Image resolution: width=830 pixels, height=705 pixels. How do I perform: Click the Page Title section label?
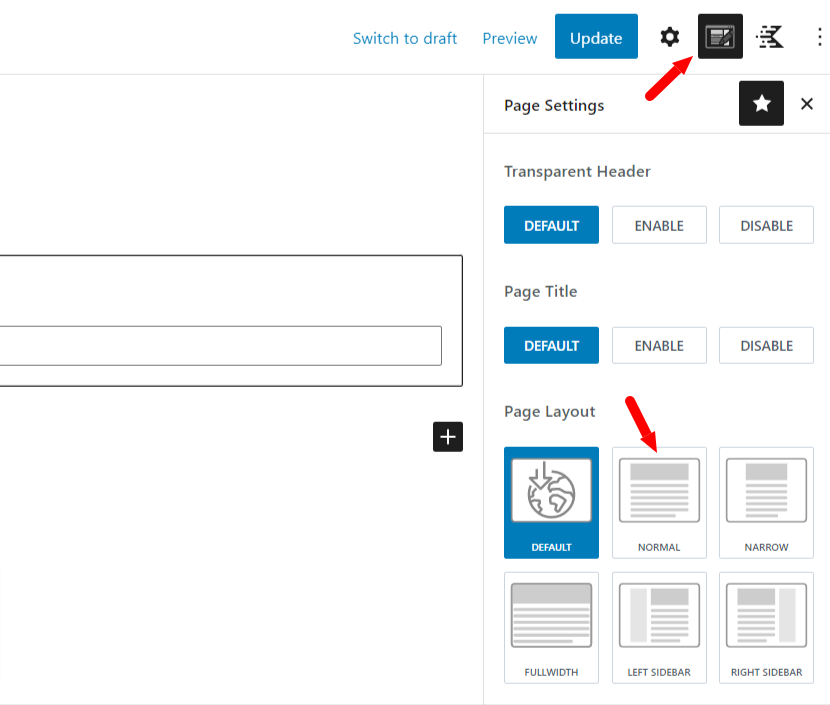click(540, 291)
